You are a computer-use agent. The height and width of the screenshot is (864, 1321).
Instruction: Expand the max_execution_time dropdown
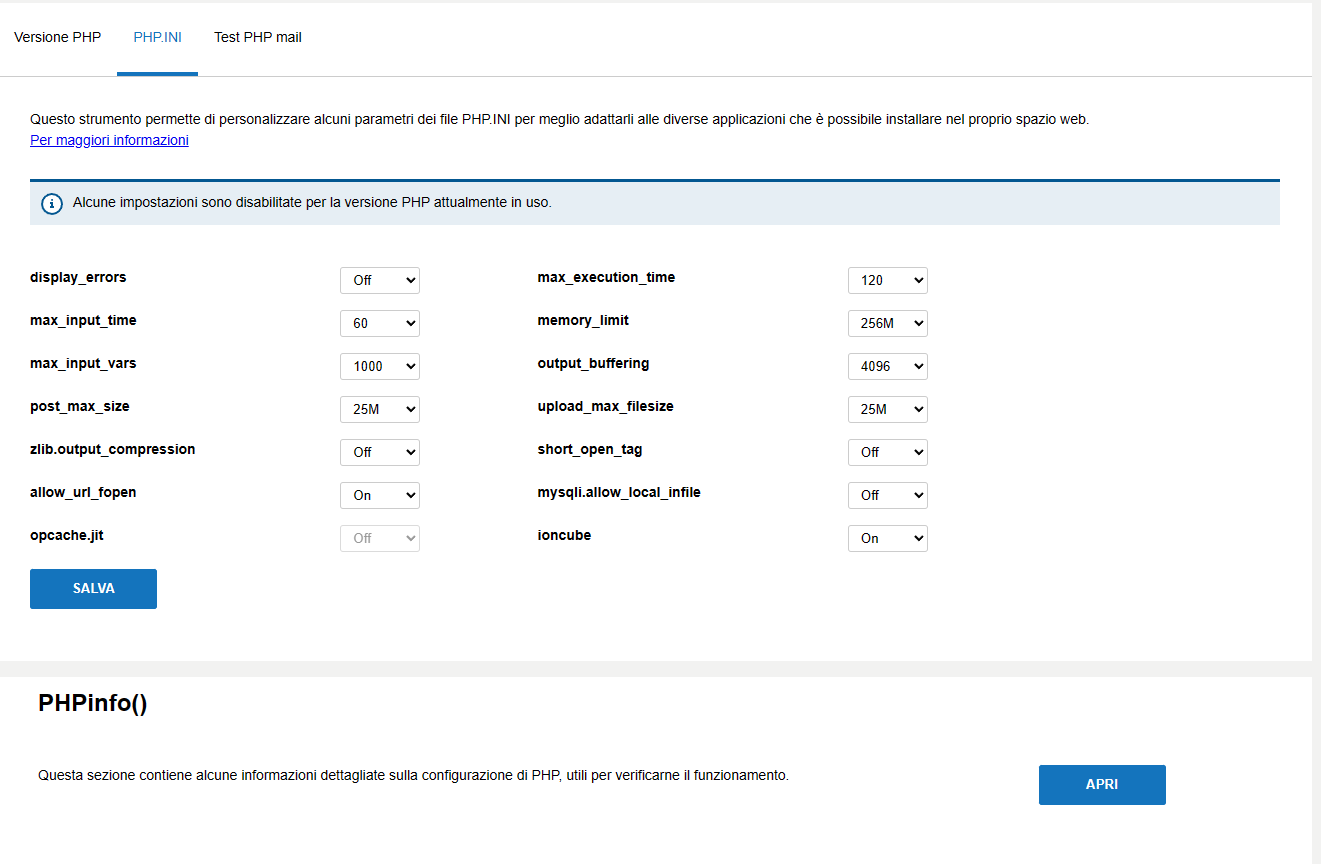[887, 281]
